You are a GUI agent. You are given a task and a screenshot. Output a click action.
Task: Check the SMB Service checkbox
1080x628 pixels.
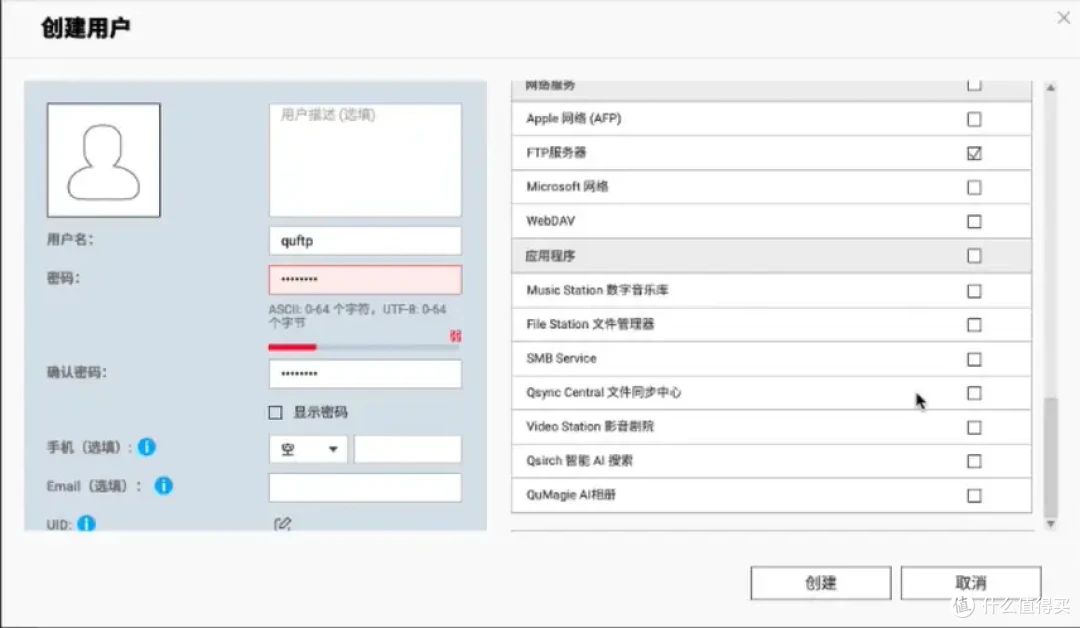click(x=974, y=359)
